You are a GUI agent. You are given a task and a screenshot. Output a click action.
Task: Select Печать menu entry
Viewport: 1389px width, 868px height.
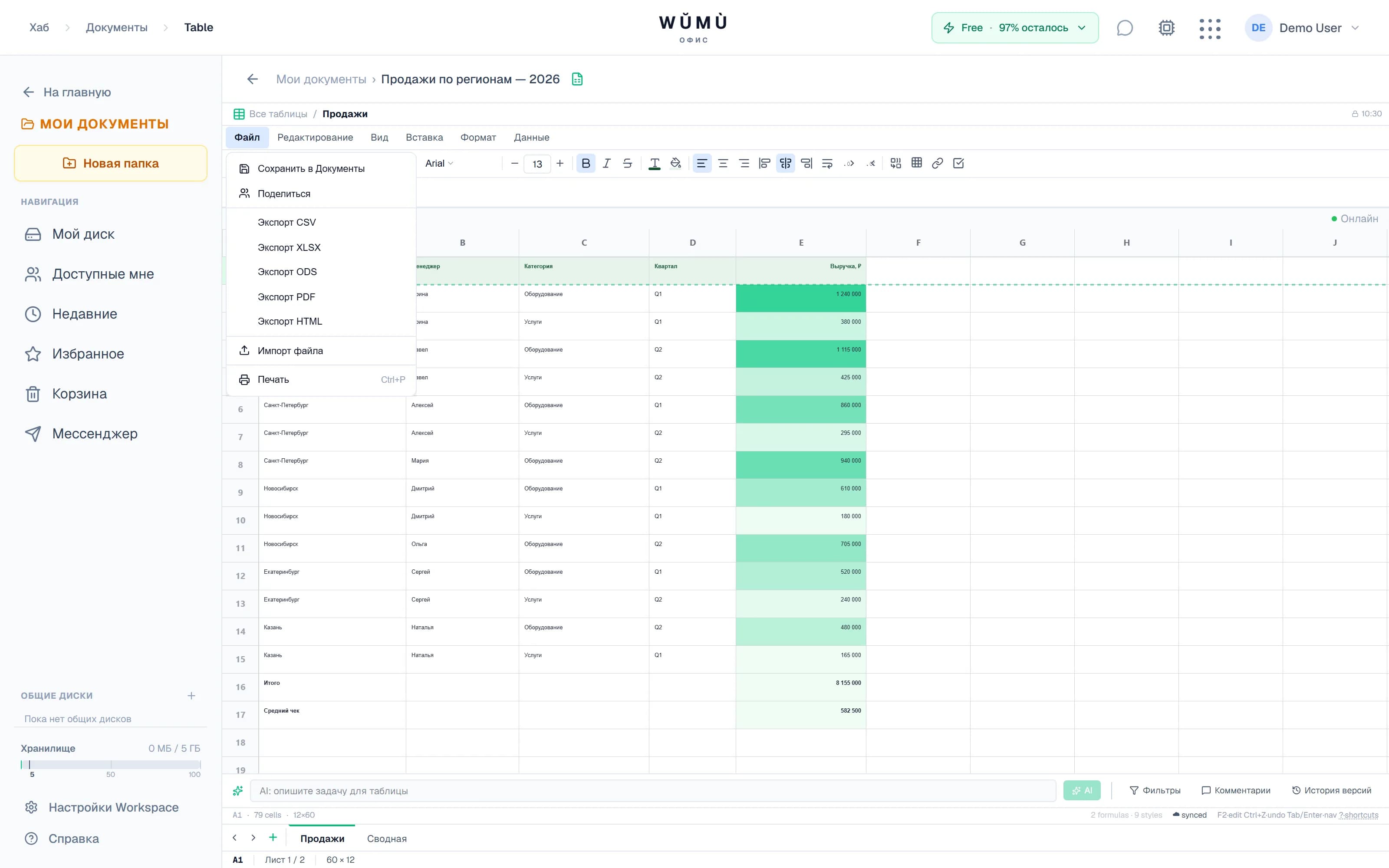321,379
